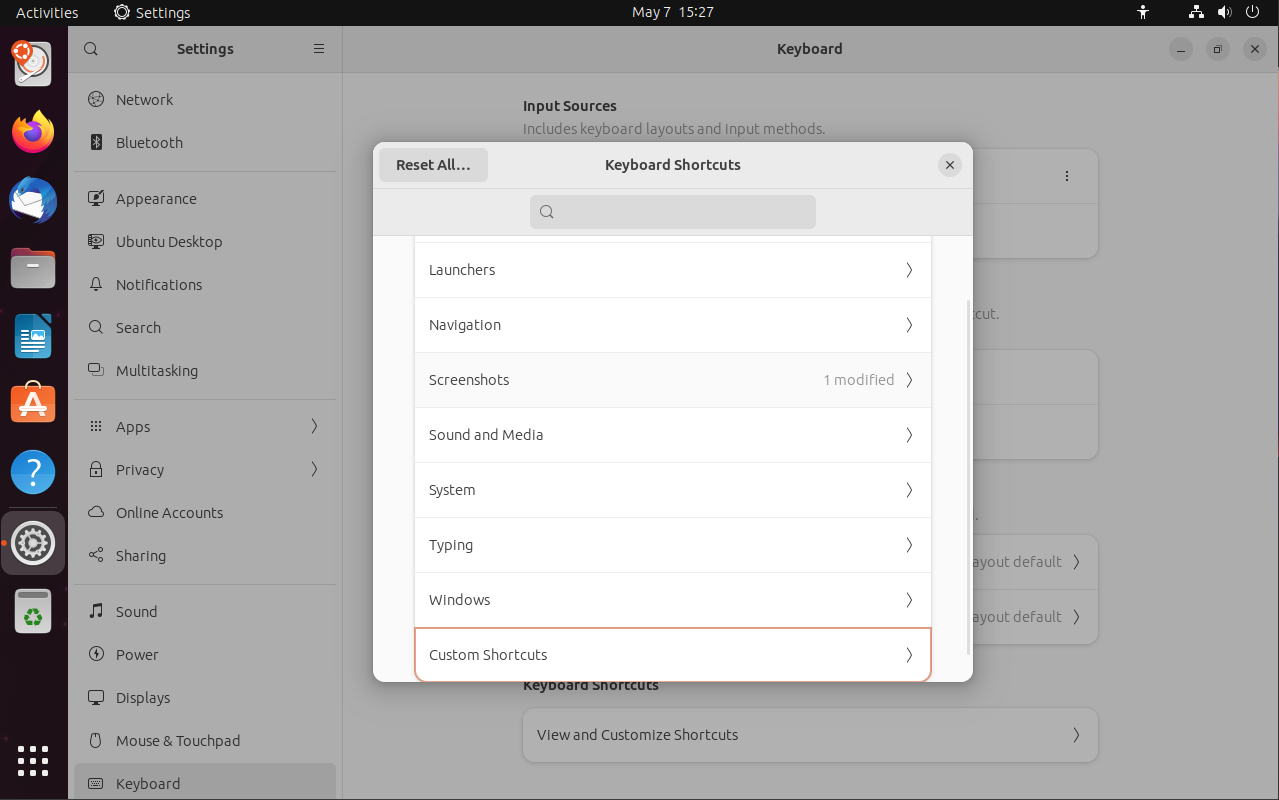Open Ubuntu Software from the dock

pos(33,404)
